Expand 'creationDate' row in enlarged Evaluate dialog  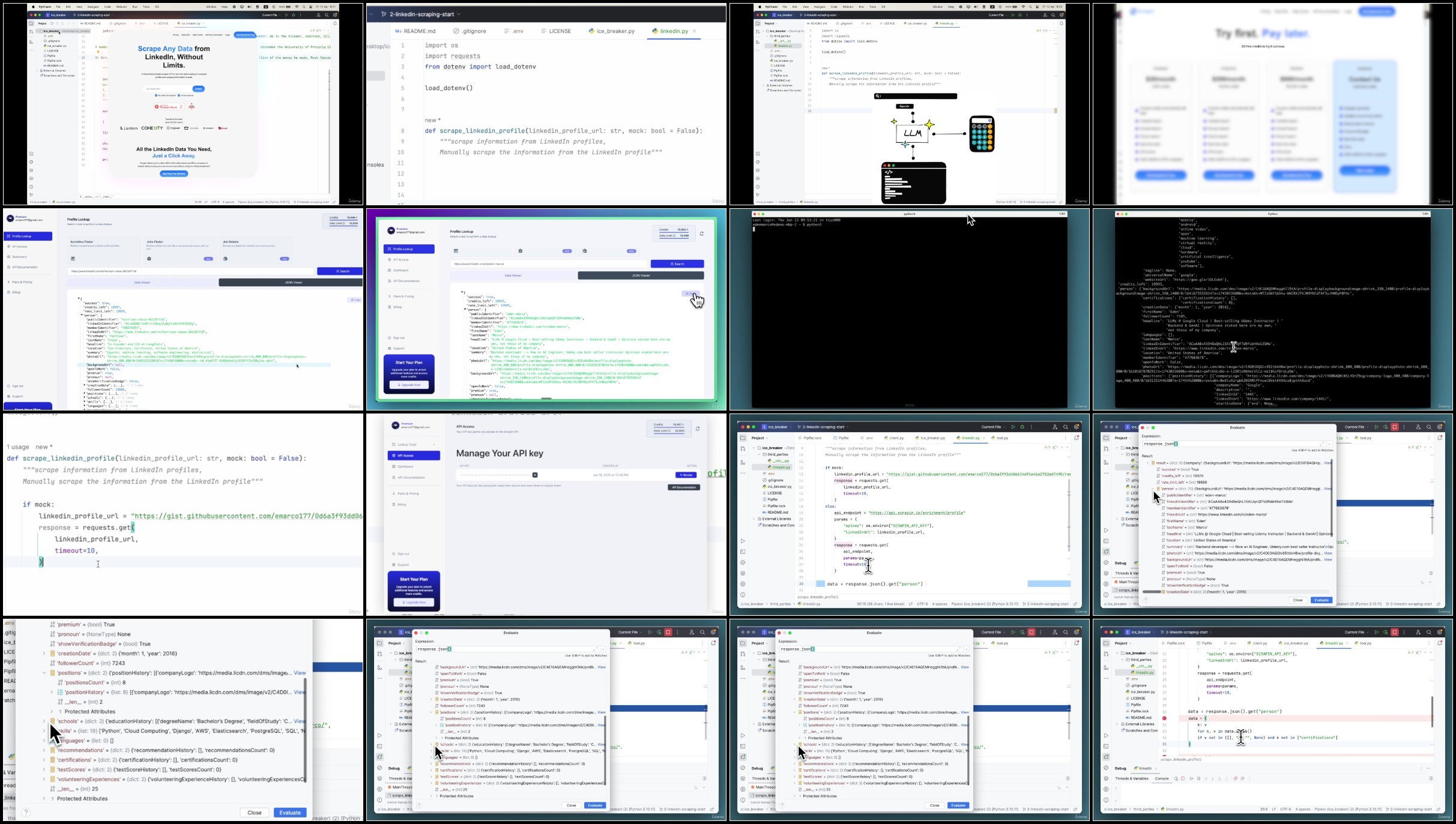[44, 654]
